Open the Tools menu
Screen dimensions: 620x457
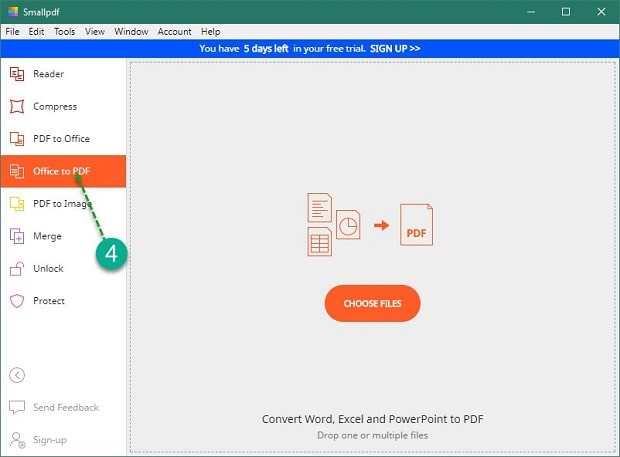[64, 32]
